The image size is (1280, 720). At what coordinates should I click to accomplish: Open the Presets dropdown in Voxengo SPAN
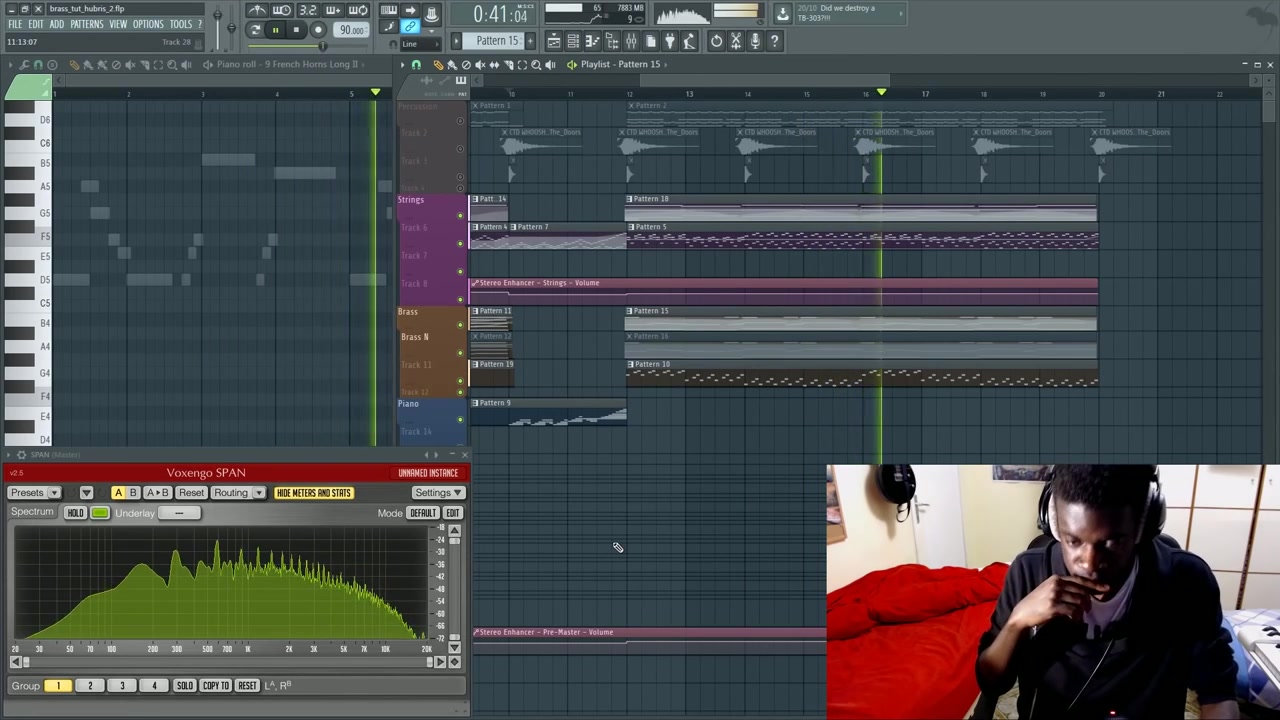tap(33, 493)
